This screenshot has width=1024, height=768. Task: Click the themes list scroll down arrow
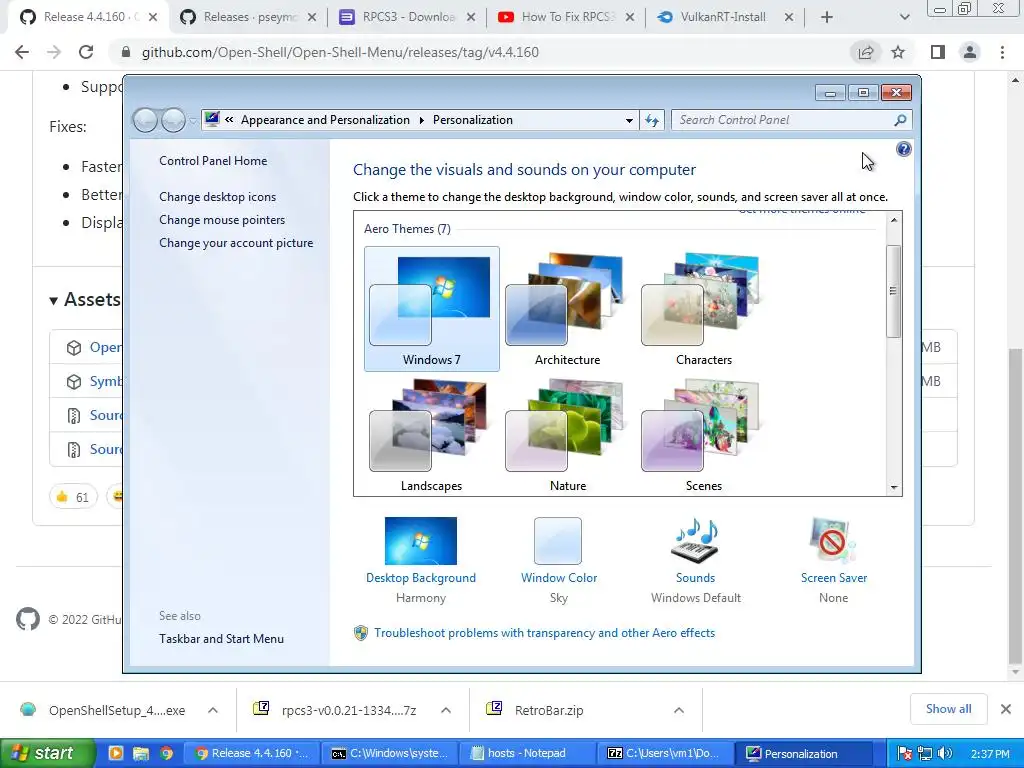click(894, 488)
